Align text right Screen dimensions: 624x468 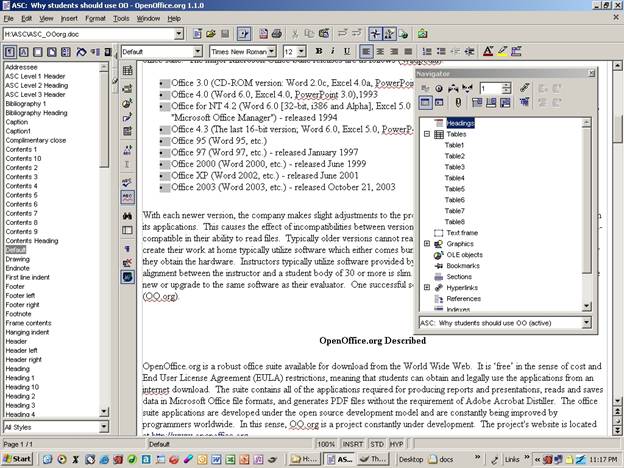tap(394, 51)
